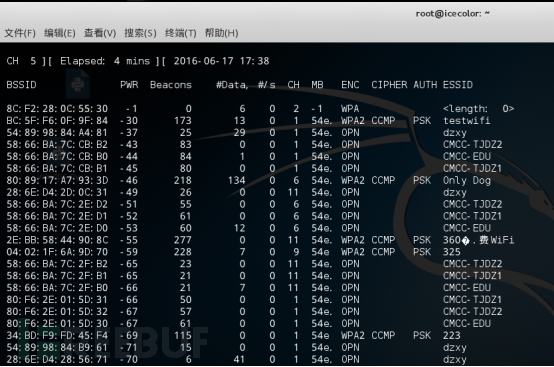Select BSSID 04:02:1F:6A:9D:70

(x=57, y=252)
